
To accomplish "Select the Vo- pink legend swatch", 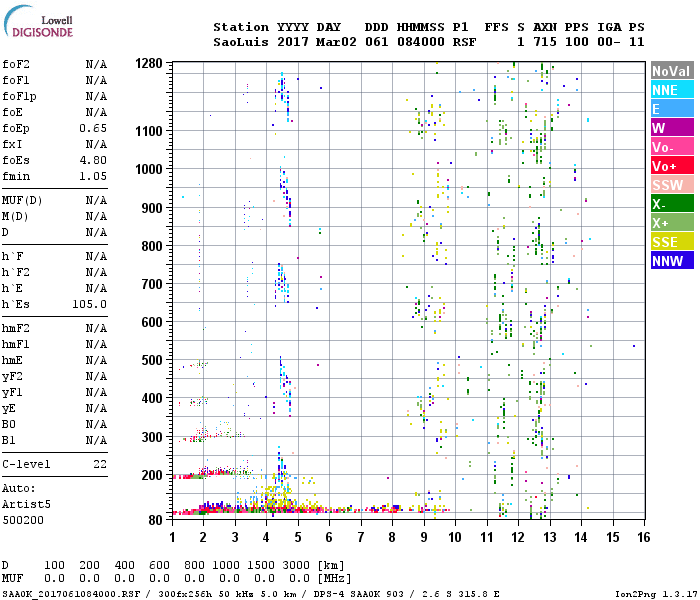I will 672,147.
